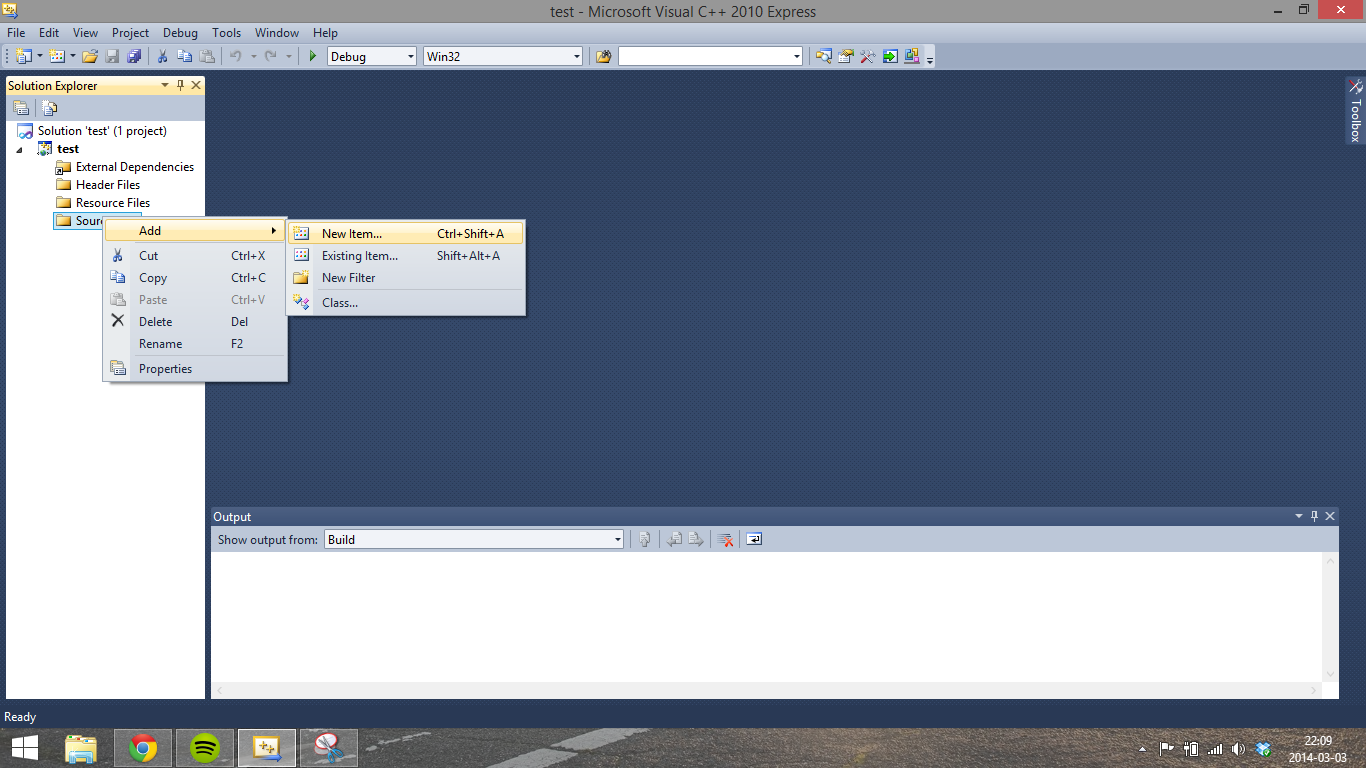Click Go to Next Message icon in Output
Viewport: 1366px width, 768px height.
pos(696,539)
